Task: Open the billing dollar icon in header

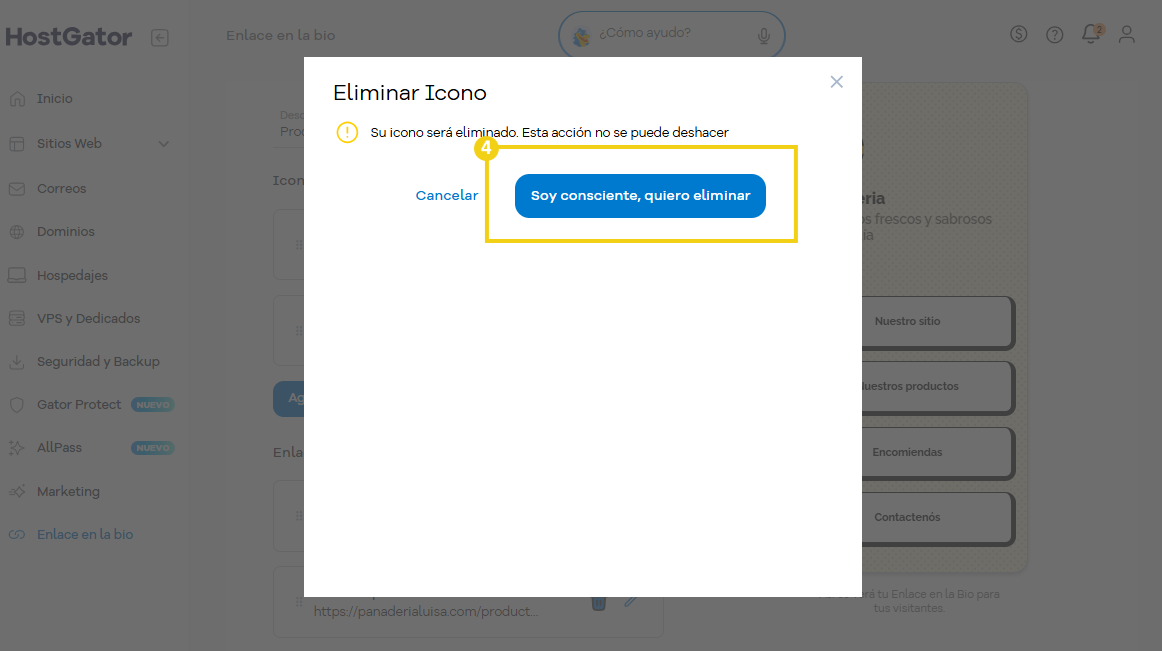Action: click(x=1018, y=34)
